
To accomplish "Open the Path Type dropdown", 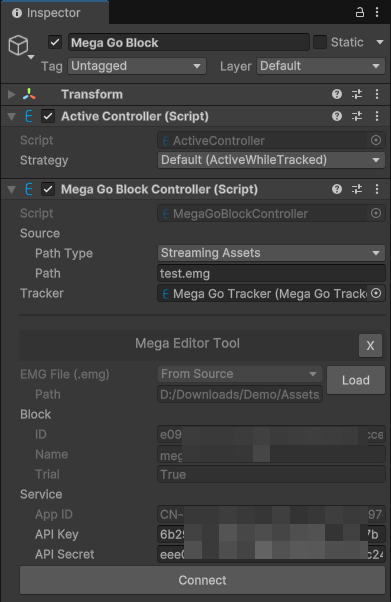I will pyautogui.click(x=271, y=253).
